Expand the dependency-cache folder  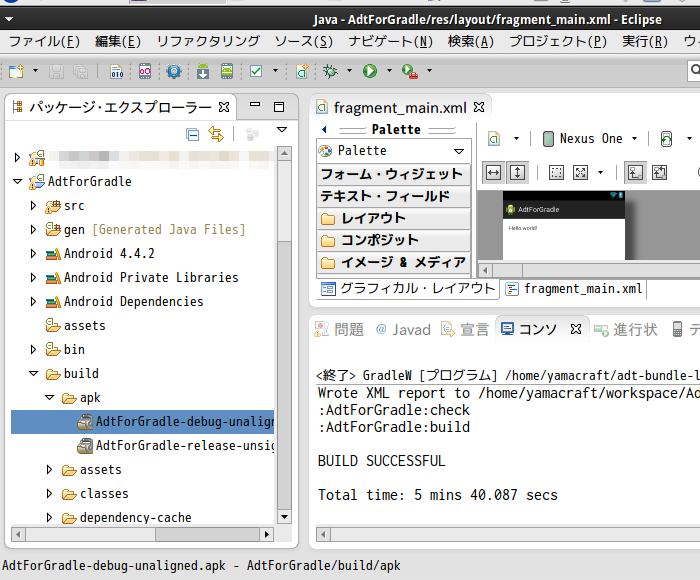click(x=49, y=518)
